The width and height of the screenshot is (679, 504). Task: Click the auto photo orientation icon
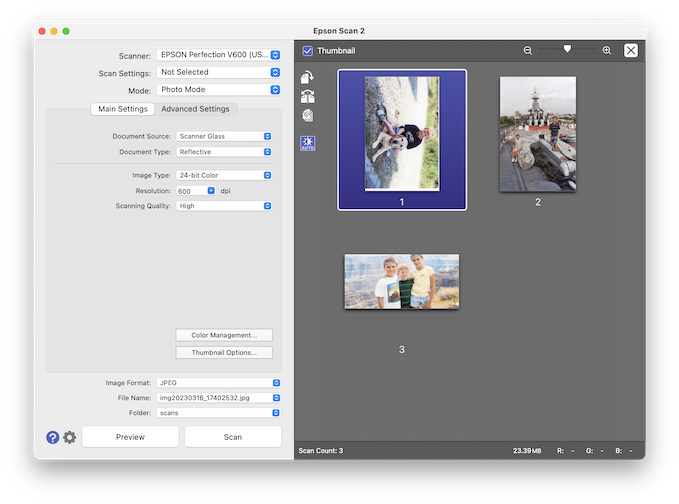[x=307, y=143]
